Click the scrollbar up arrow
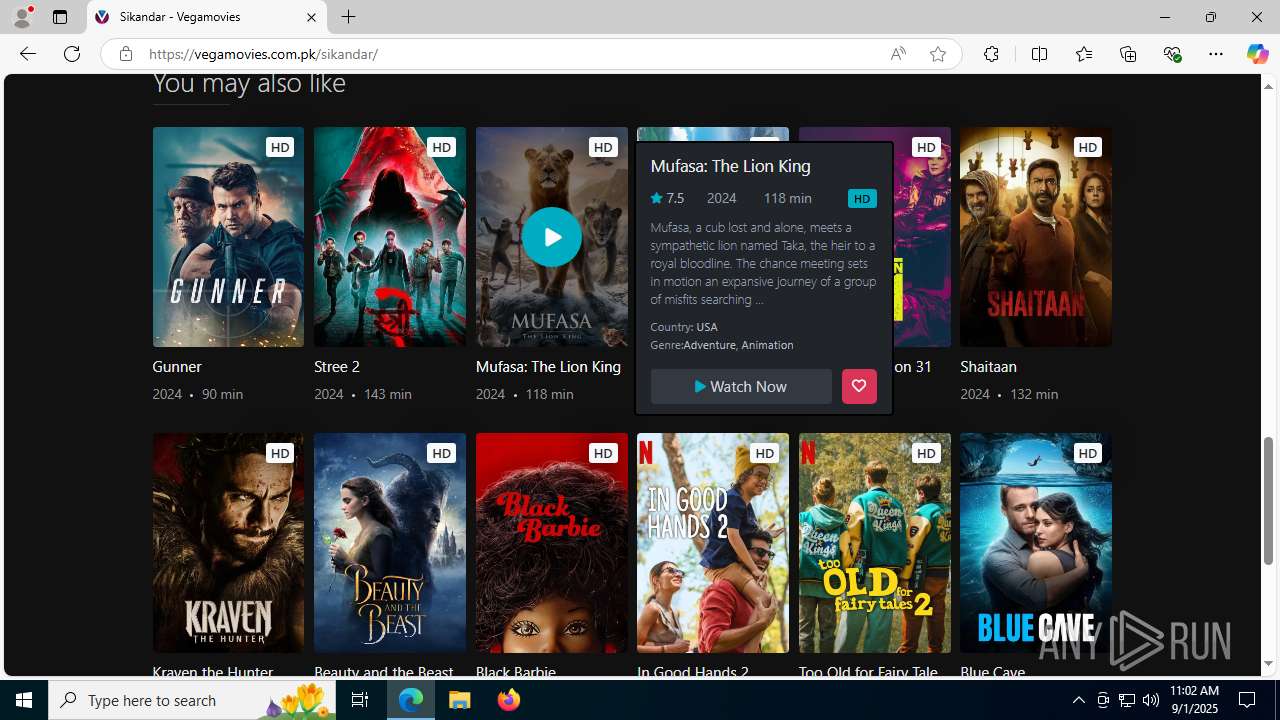 pyautogui.click(x=1269, y=86)
